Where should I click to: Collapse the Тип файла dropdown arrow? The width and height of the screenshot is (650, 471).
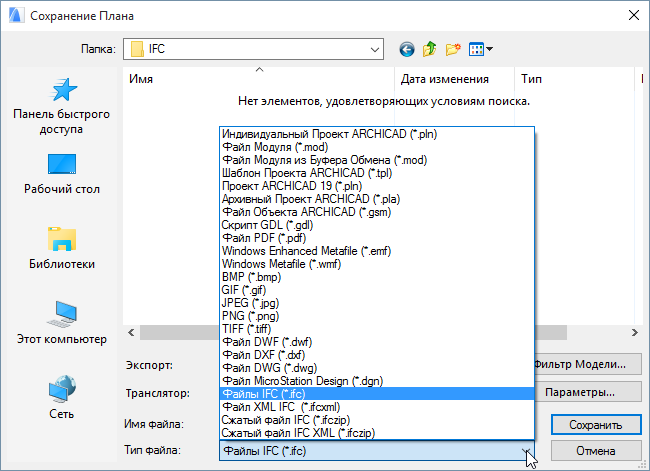click(526, 451)
